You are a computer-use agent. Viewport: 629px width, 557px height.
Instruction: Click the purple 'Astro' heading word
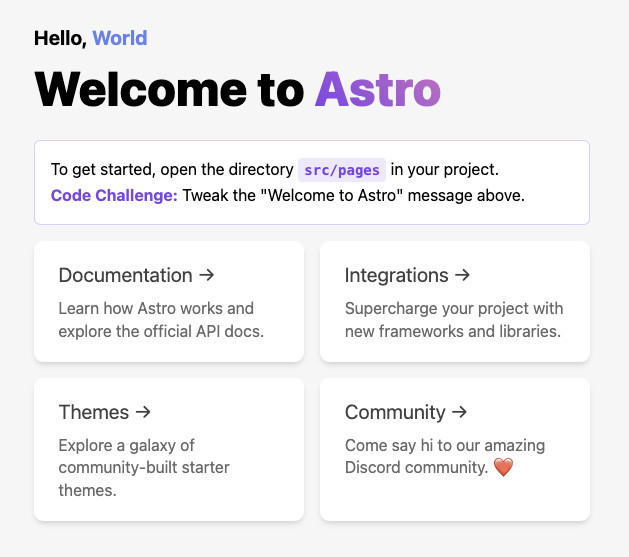point(378,90)
